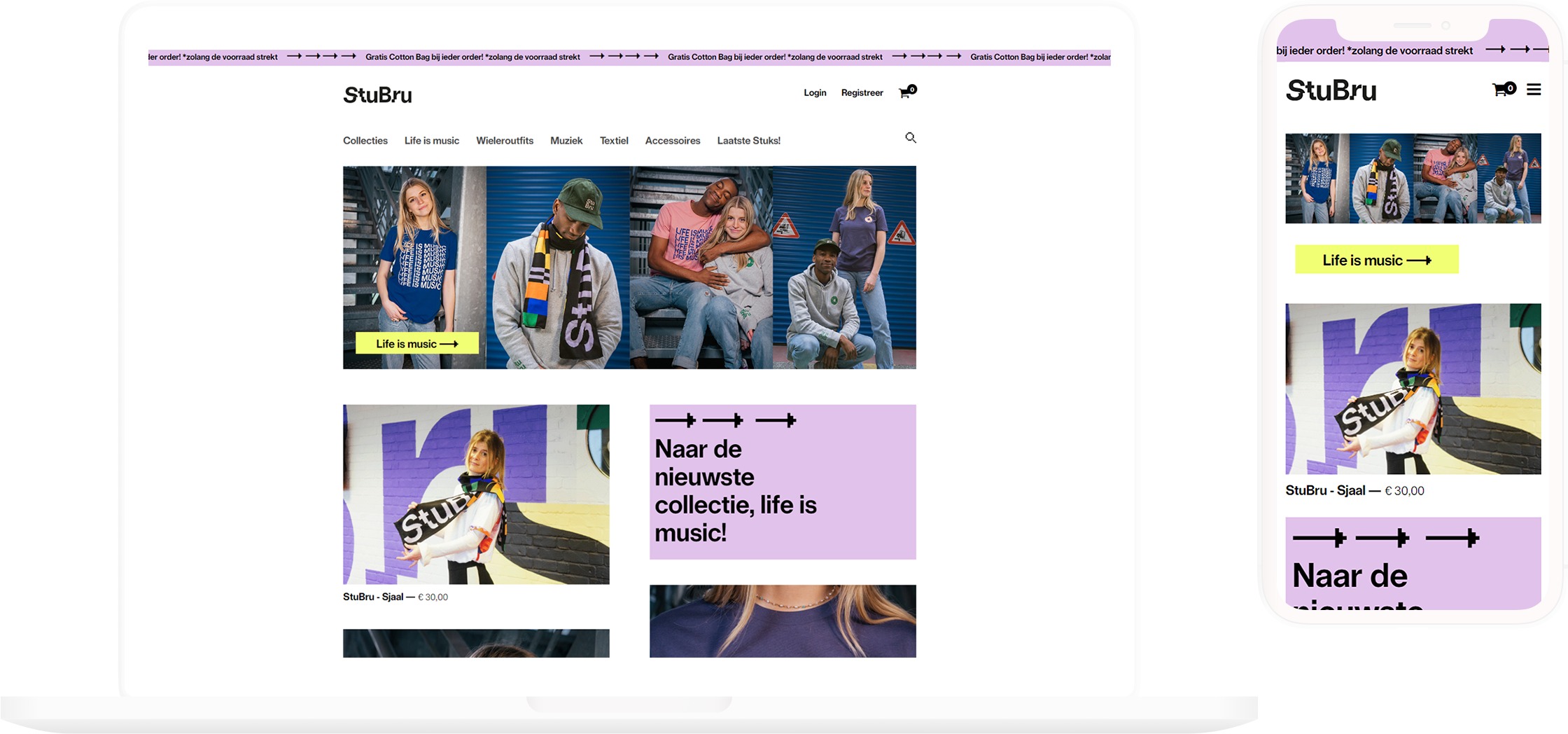
Task: Click the yellow Life is music button on desktop banner
Action: [417, 343]
